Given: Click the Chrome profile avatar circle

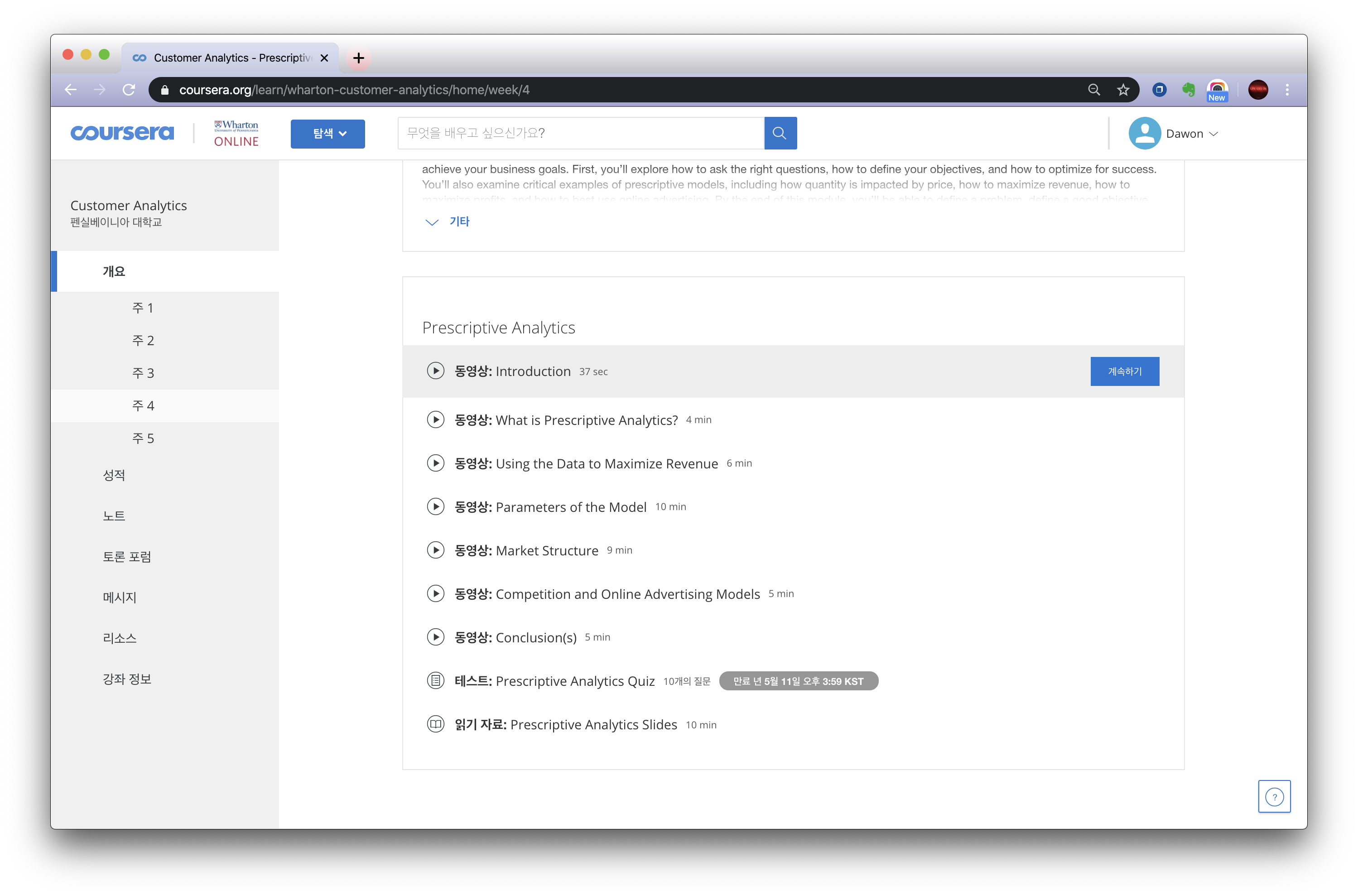Looking at the screenshot, I should (1257, 90).
